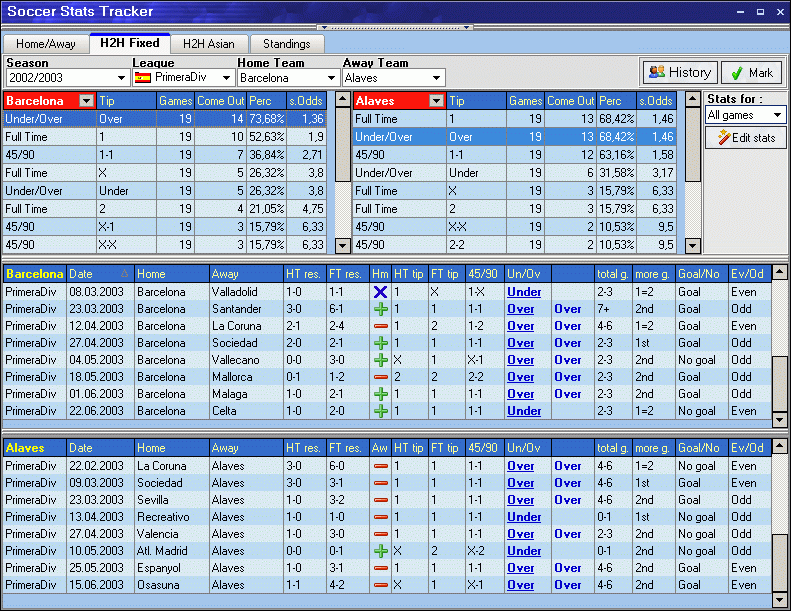The height and width of the screenshot is (611, 791).
Task: Click the Goal/No header in Barcelona matches
Action: pyautogui.click(x=702, y=273)
